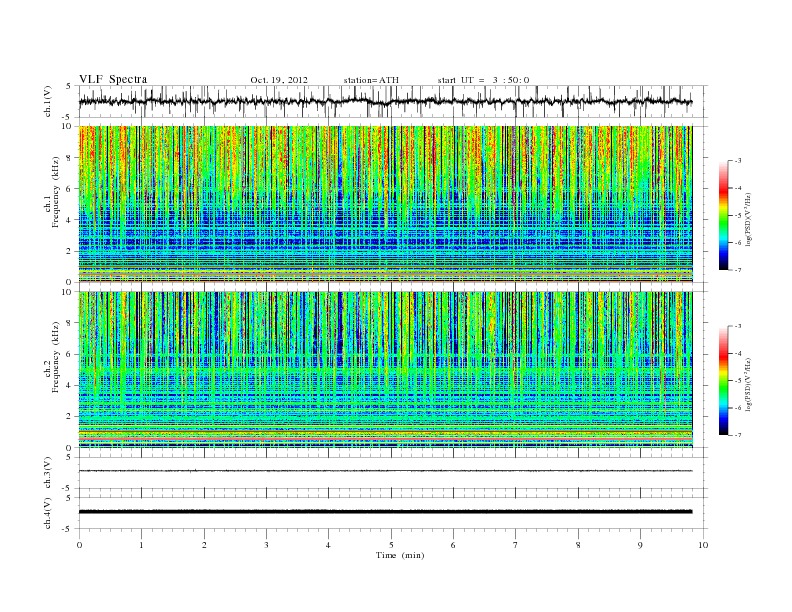792x612 pixels.
Task: Click the "ch.1(V)" waveform axis label
Action: point(47,101)
